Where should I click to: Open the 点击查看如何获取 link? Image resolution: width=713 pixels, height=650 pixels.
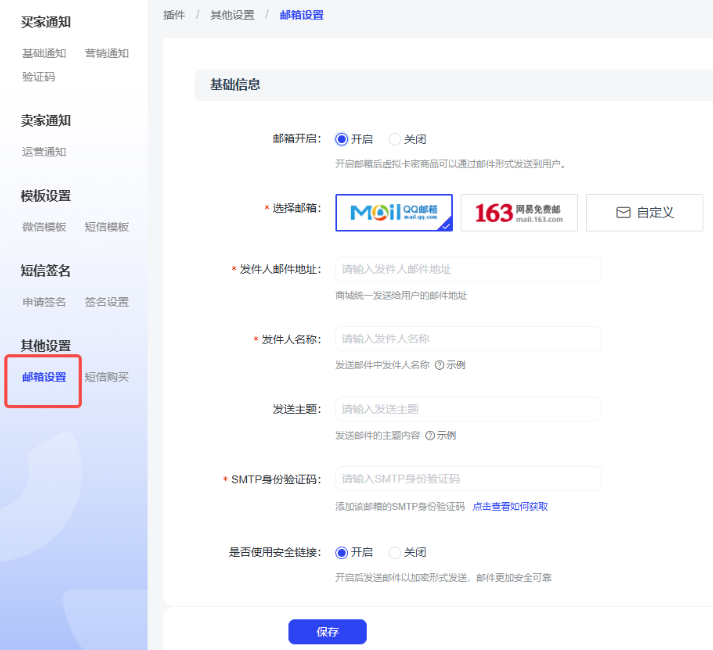pyautogui.click(x=510, y=506)
